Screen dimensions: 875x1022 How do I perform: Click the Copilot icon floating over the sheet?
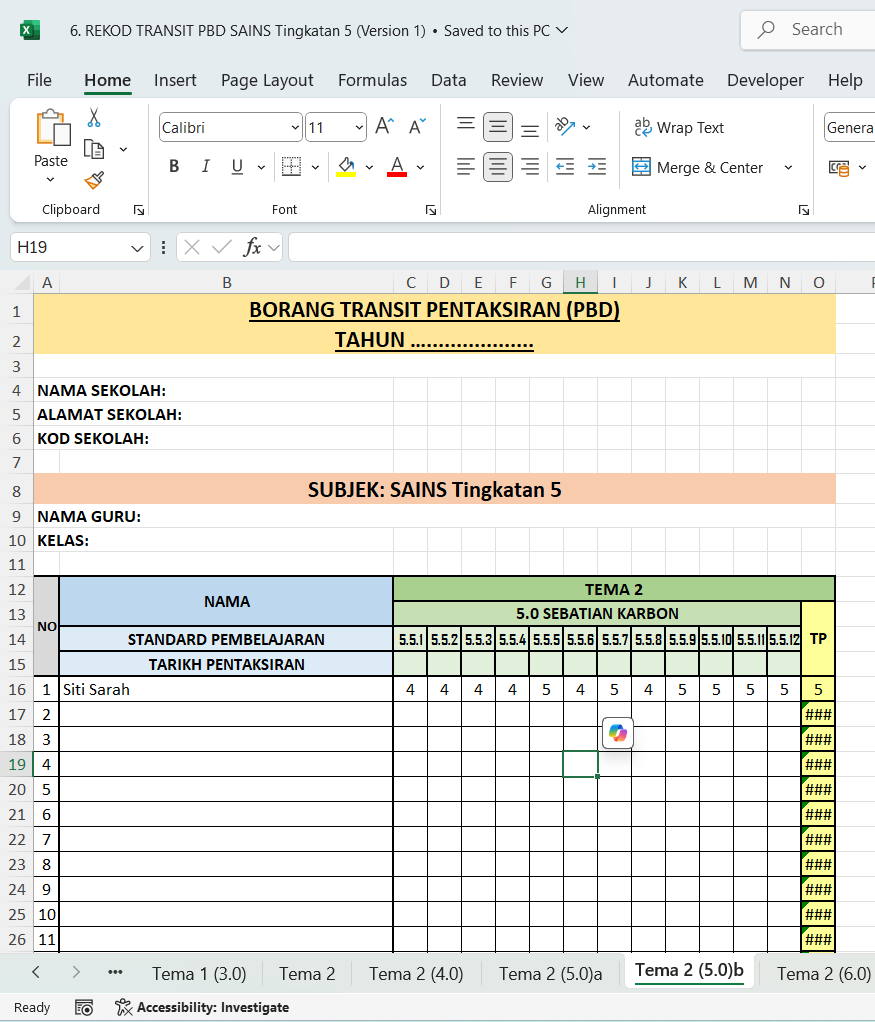click(x=617, y=733)
